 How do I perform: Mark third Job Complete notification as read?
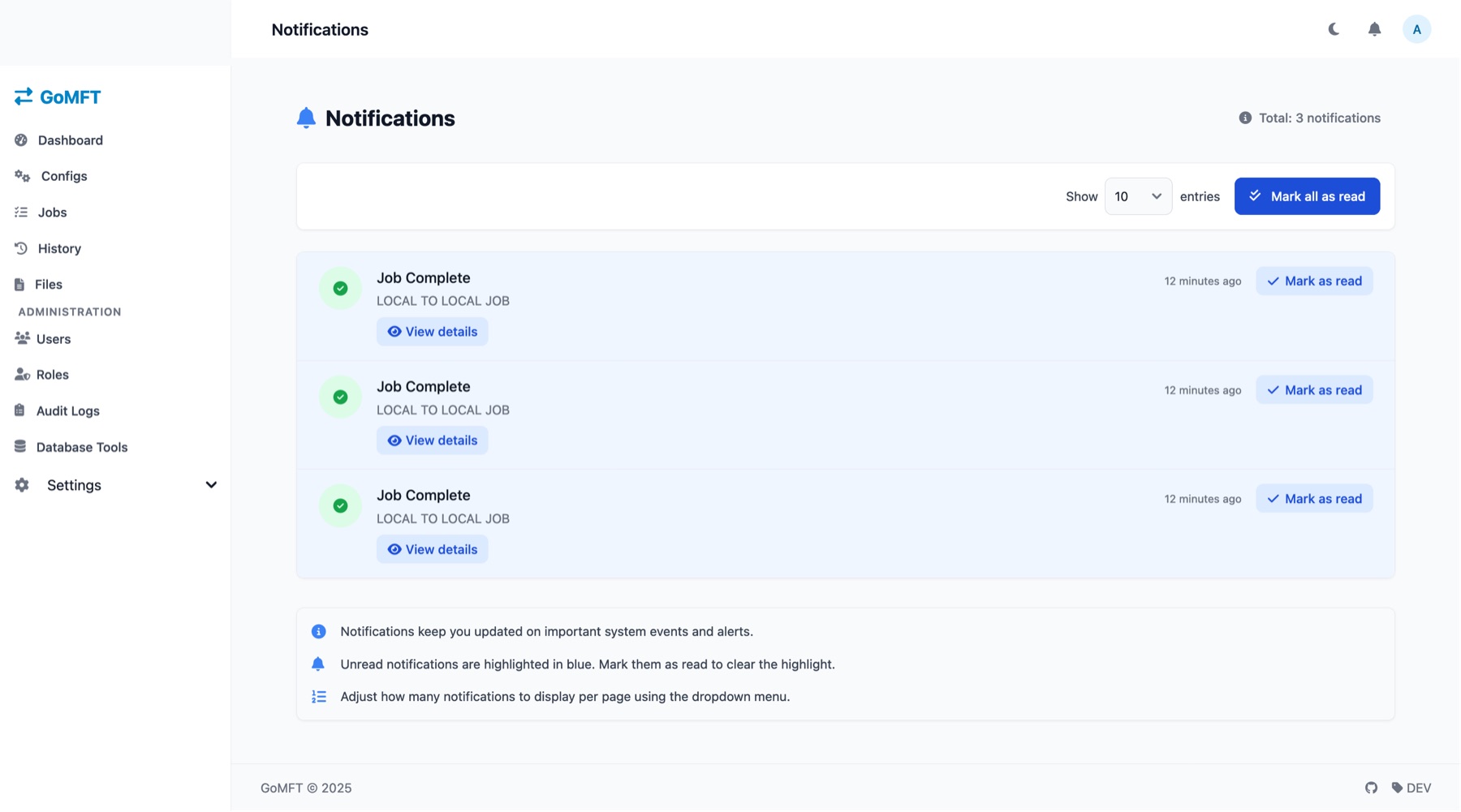point(1314,499)
